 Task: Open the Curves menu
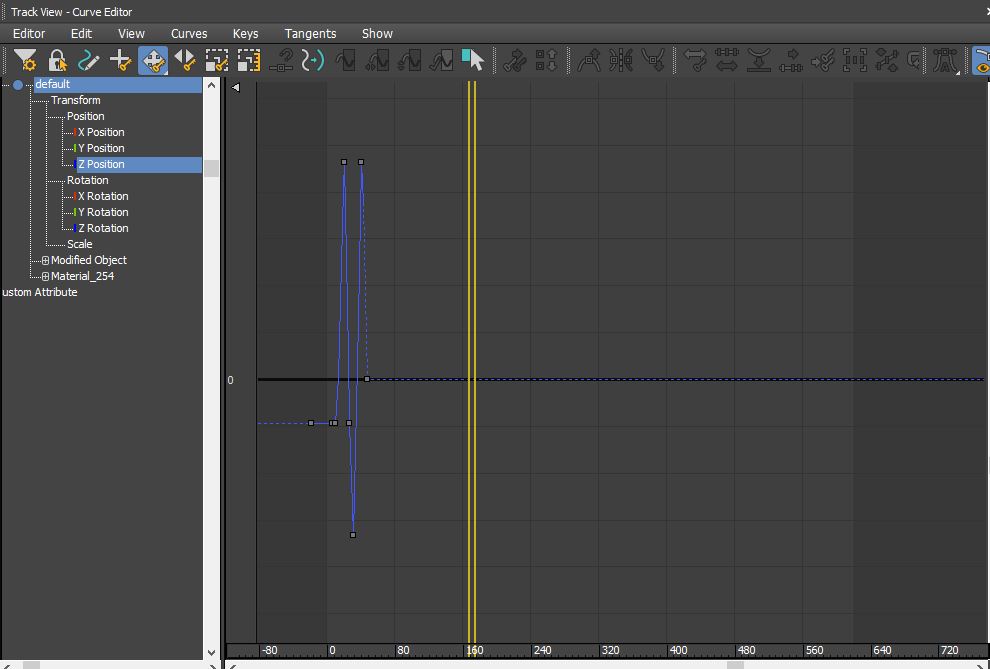coord(189,33)
